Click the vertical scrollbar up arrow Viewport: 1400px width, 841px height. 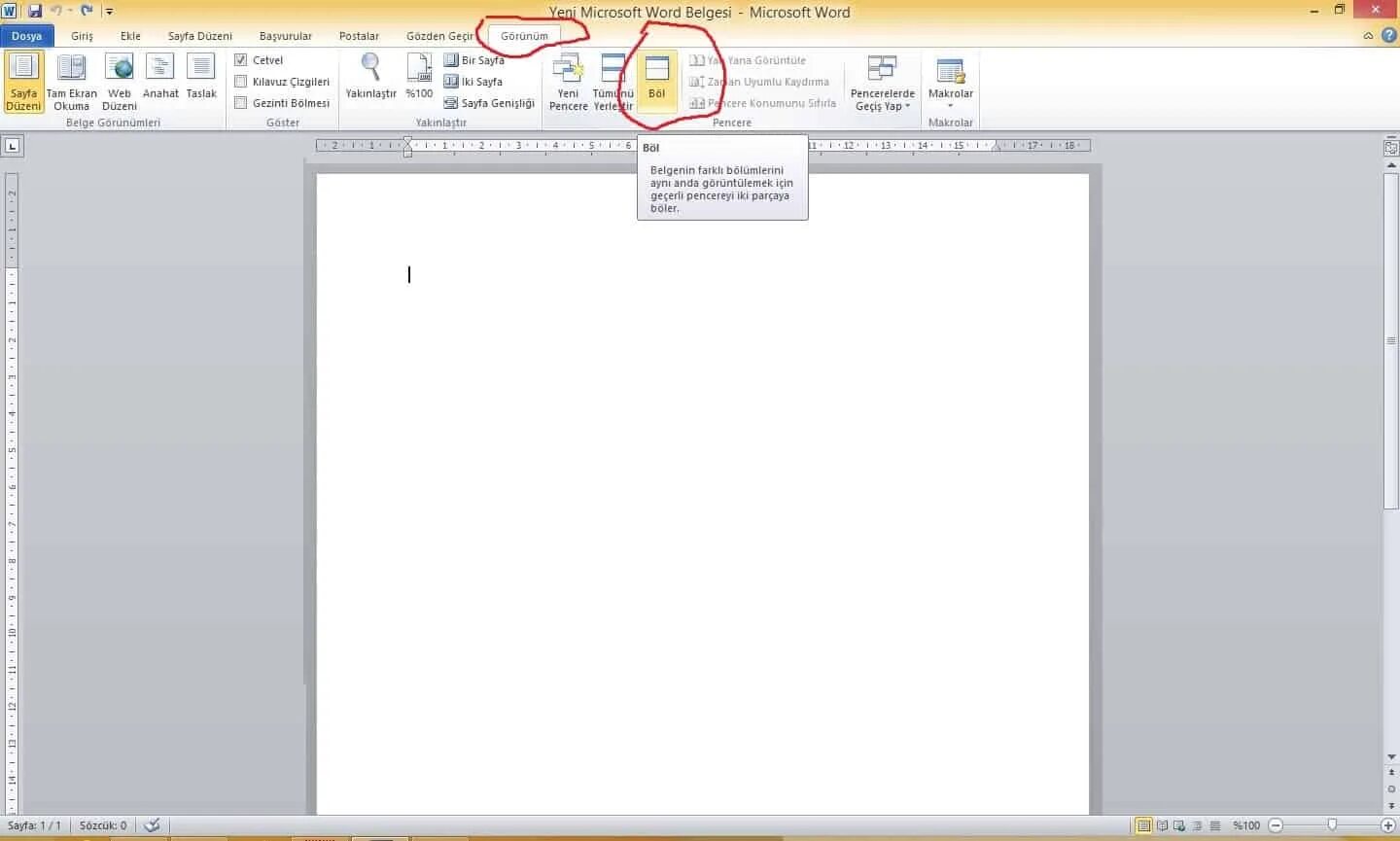coord(1391,165)
